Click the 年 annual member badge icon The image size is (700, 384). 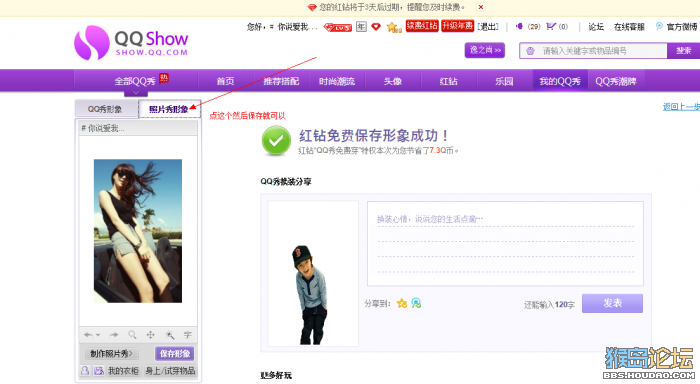pyautogui.click(x=361, y=27)
